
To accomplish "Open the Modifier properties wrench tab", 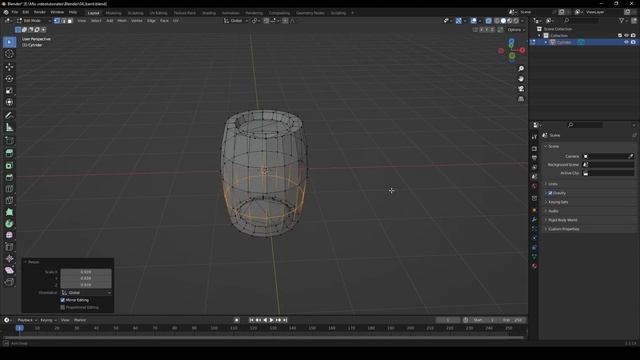I will tap(534, 220).
